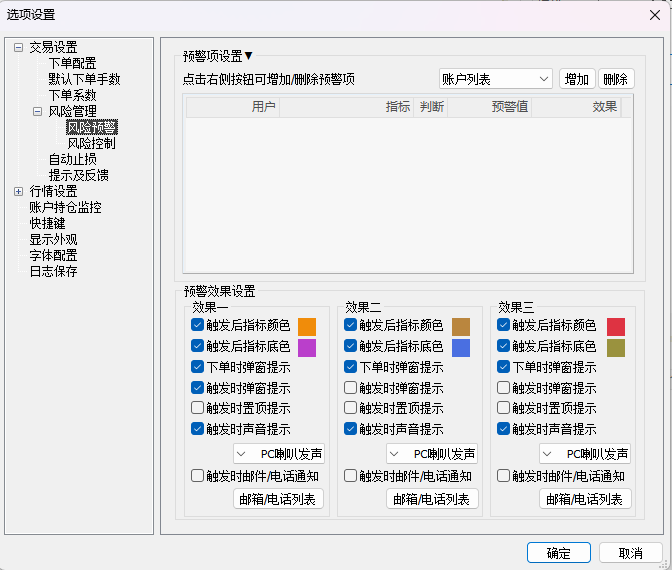Uncheck 效果一 触发后指标底色

tap(197, 345)
